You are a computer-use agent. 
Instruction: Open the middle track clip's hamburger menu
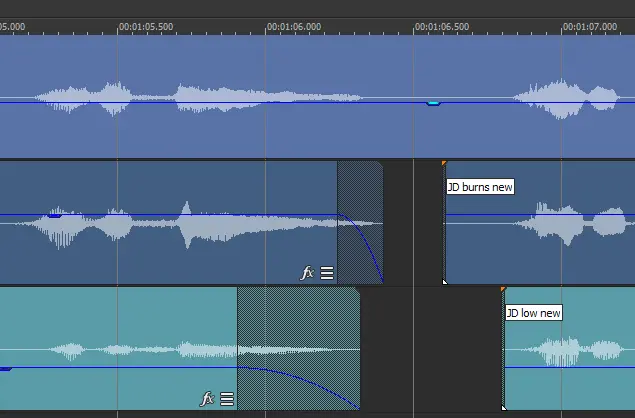pyautogui.click(x=327, y=272)
